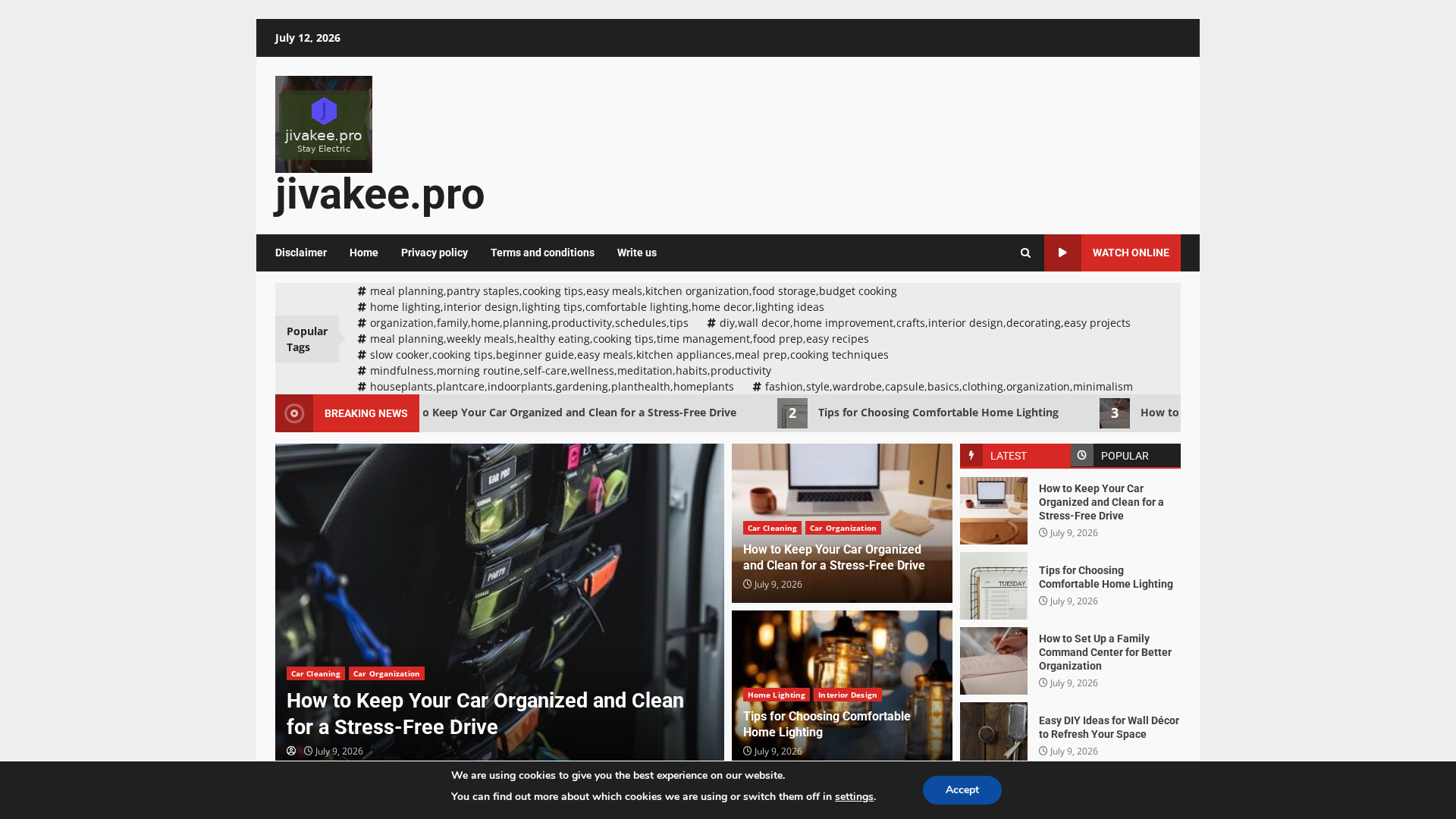Click ticker thumbnail numbered 3

(x=1115, y=413)
